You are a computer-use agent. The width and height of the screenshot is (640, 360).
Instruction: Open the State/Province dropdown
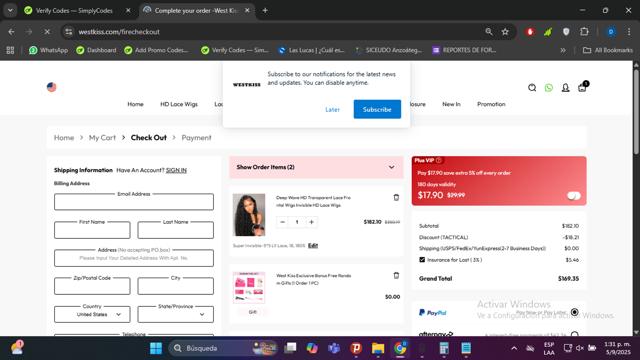click(176, 314)
